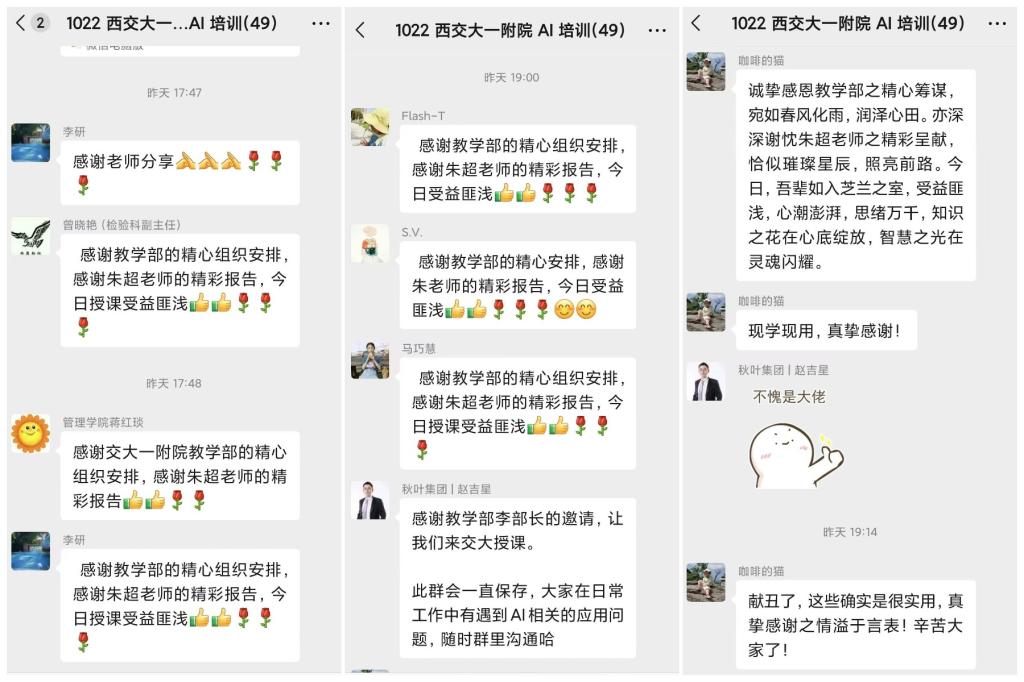The image size is (1024, 682).
Task: Tap 马巧慧's avatar
Action: point(370,359)
